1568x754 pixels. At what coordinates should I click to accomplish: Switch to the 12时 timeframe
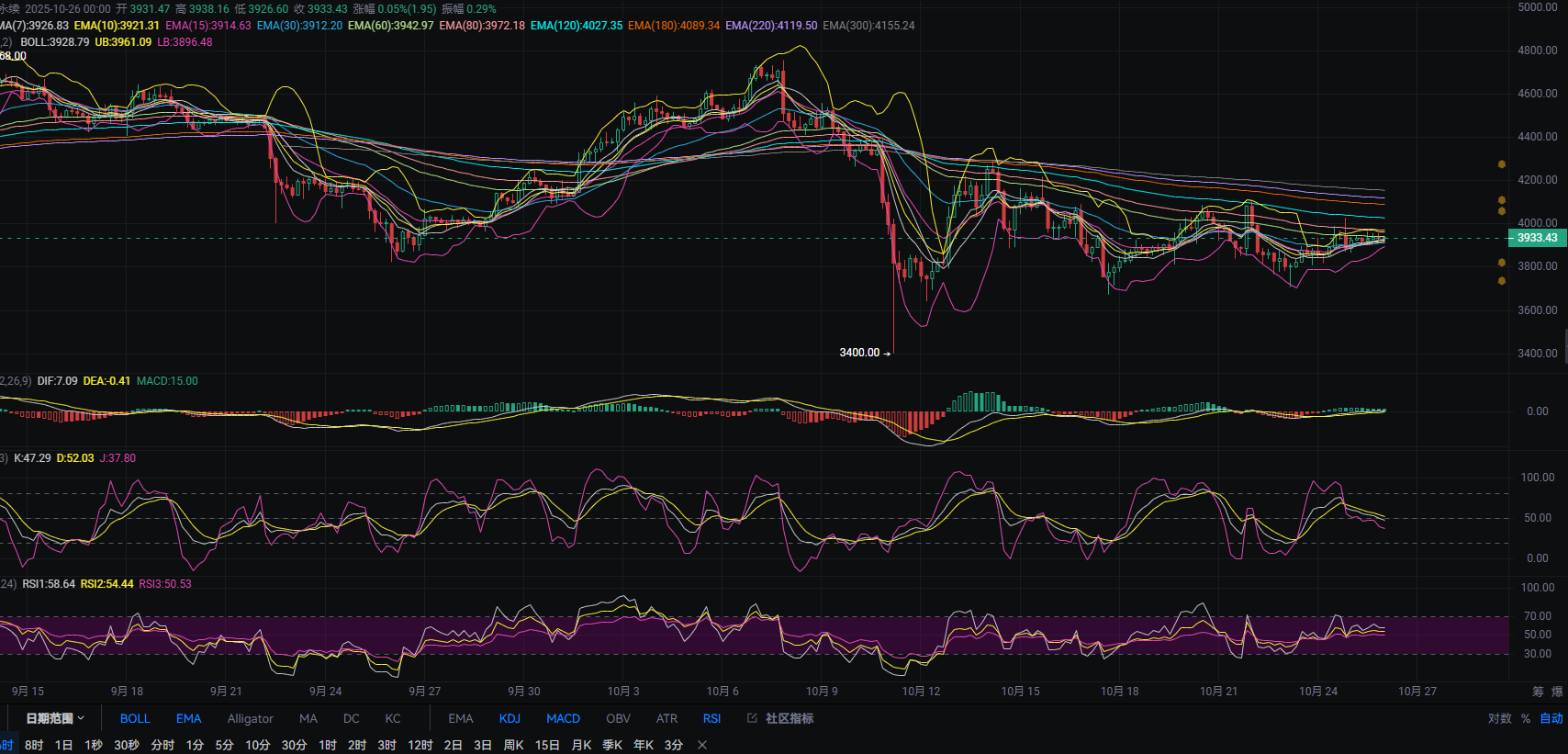420,745
